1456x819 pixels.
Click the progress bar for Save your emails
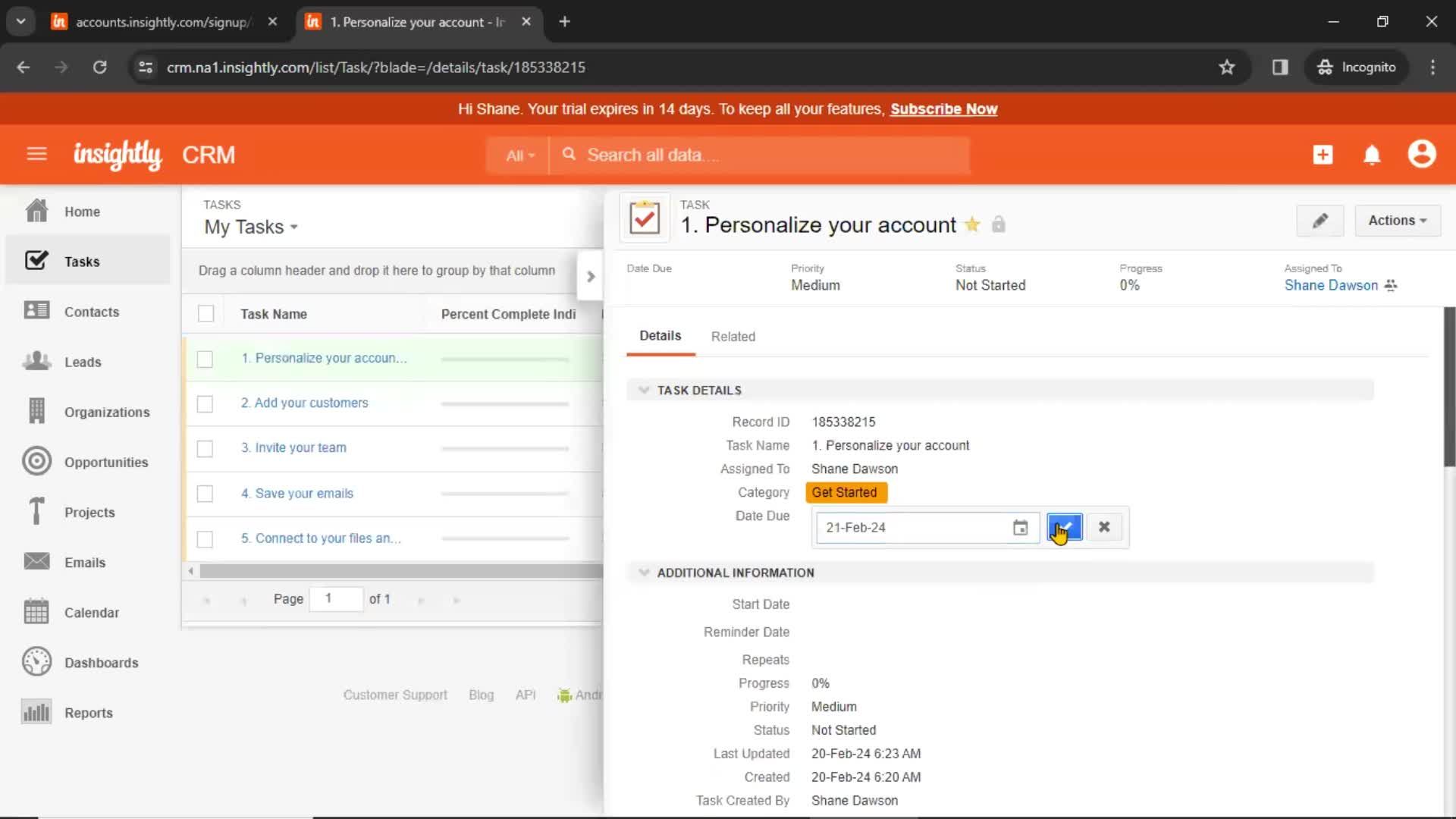coord(505,494)
